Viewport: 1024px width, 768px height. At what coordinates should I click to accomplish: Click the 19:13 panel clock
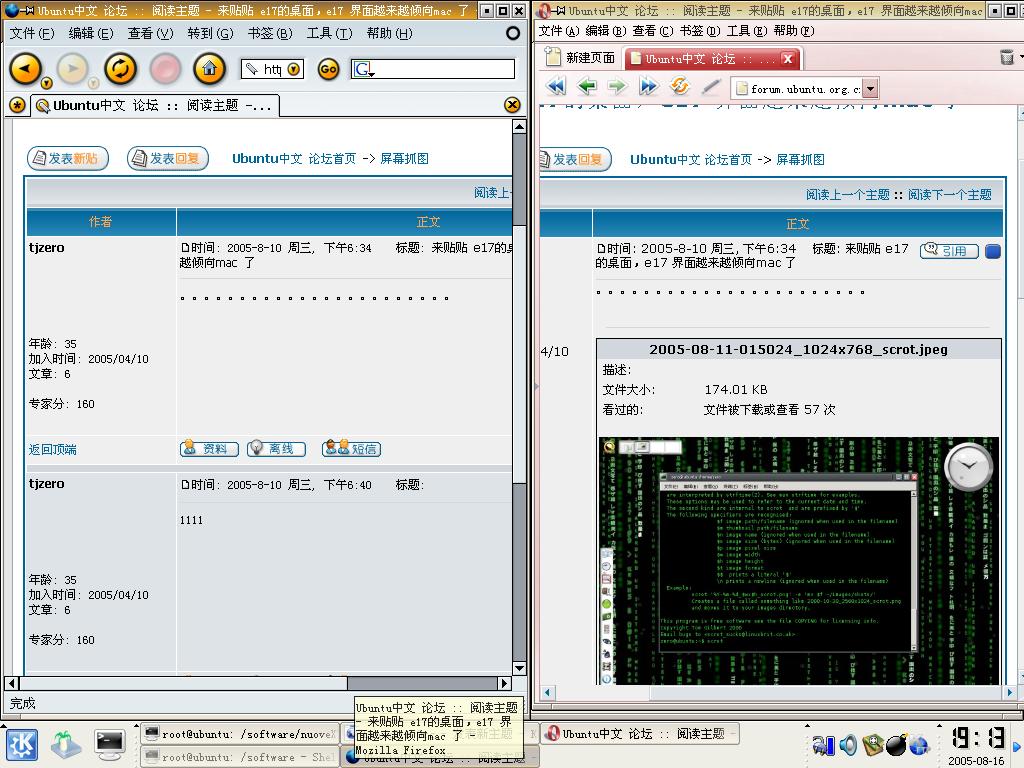(x=977, y=738)
